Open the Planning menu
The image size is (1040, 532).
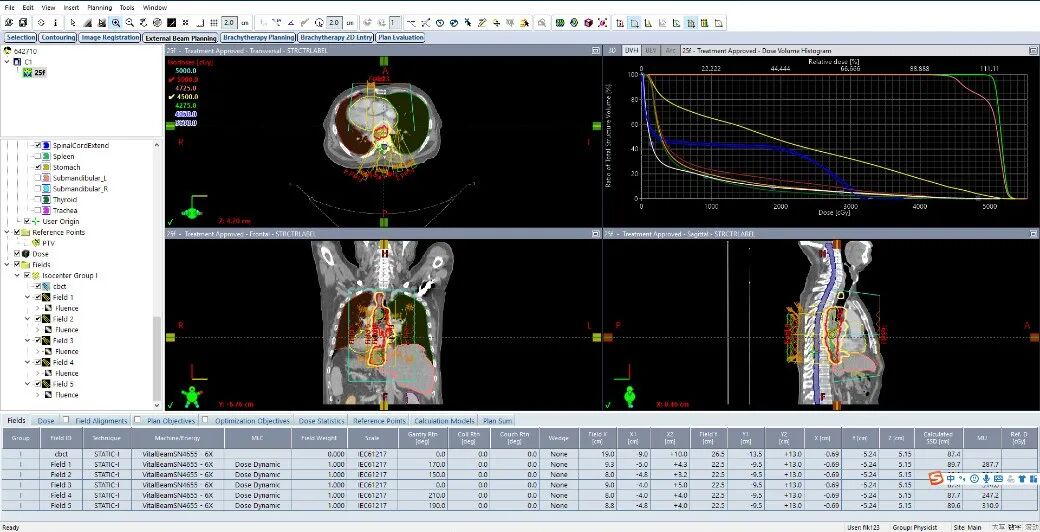99,7
